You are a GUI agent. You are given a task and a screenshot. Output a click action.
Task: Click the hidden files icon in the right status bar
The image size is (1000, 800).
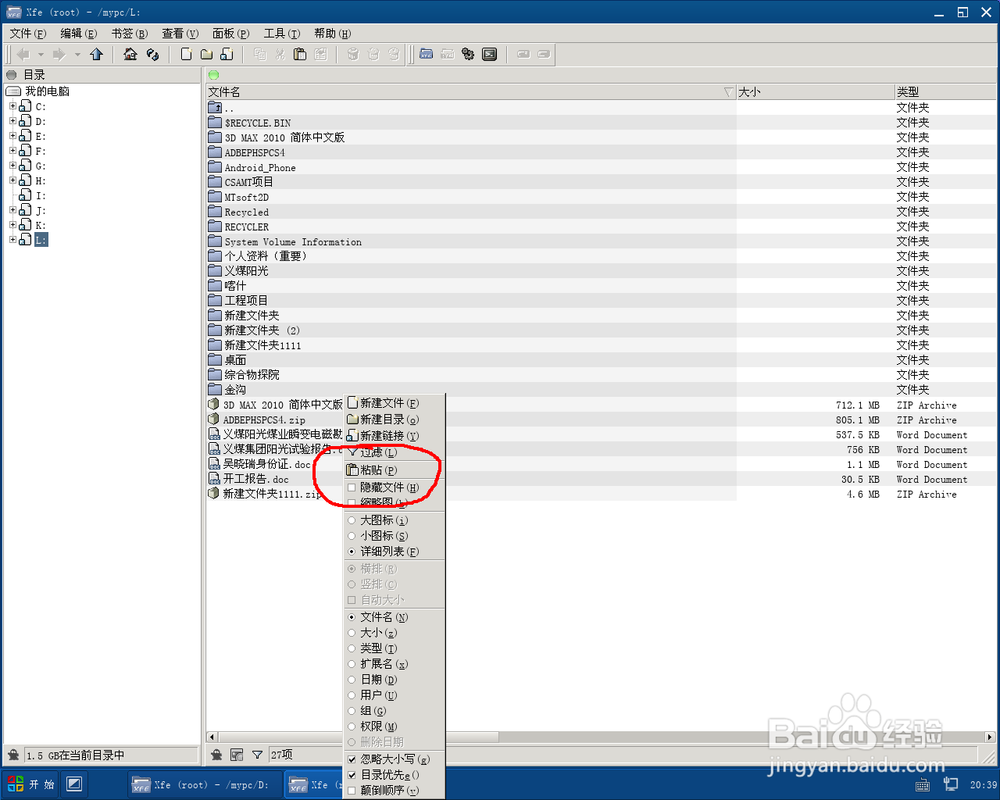tap(217, 755)
